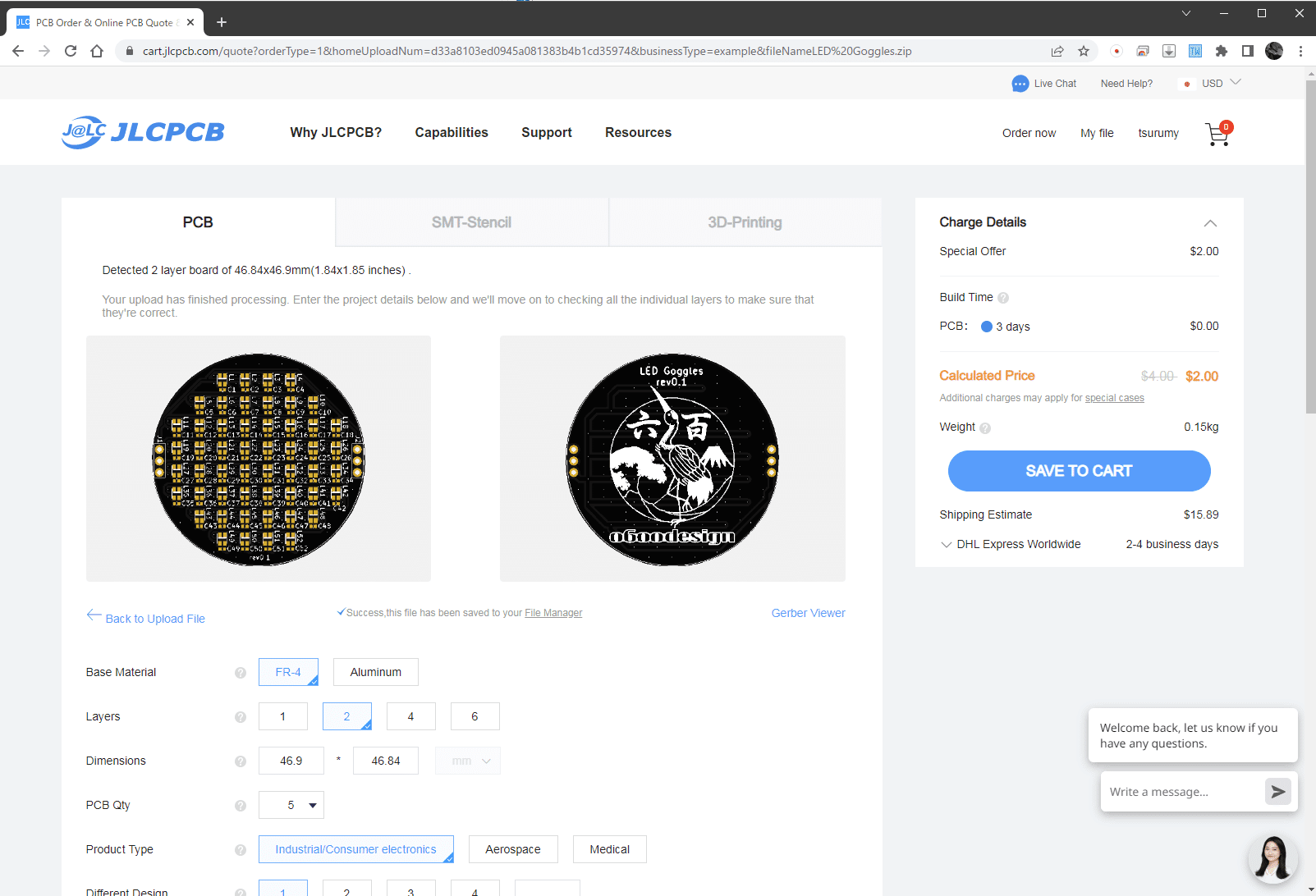Click the download extension icon in toolbar
This screenshot has height=896, width=1316.
1169,51
